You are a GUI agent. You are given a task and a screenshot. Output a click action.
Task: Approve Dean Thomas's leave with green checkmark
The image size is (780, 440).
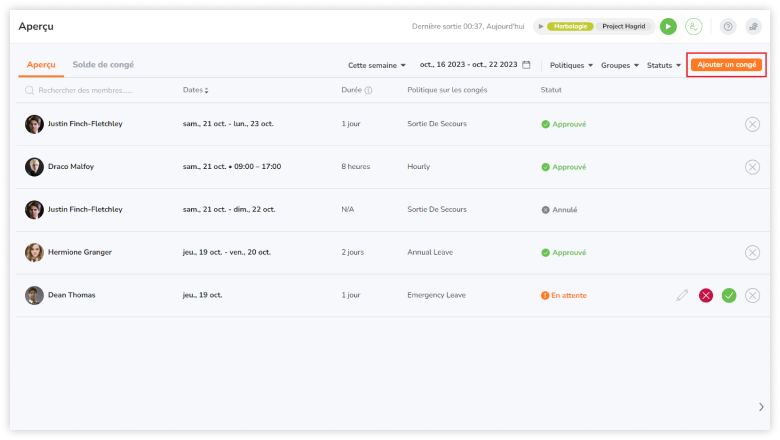[729, 295]
